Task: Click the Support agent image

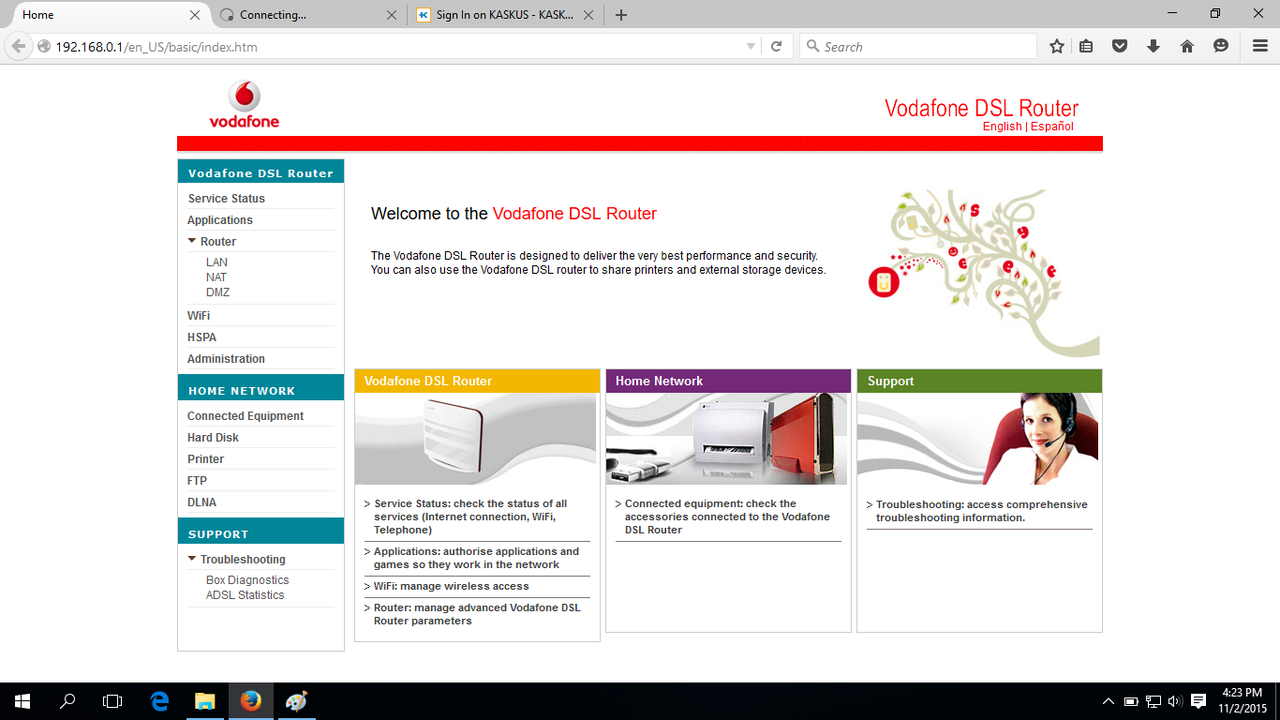Action: (x=978, y=438)
